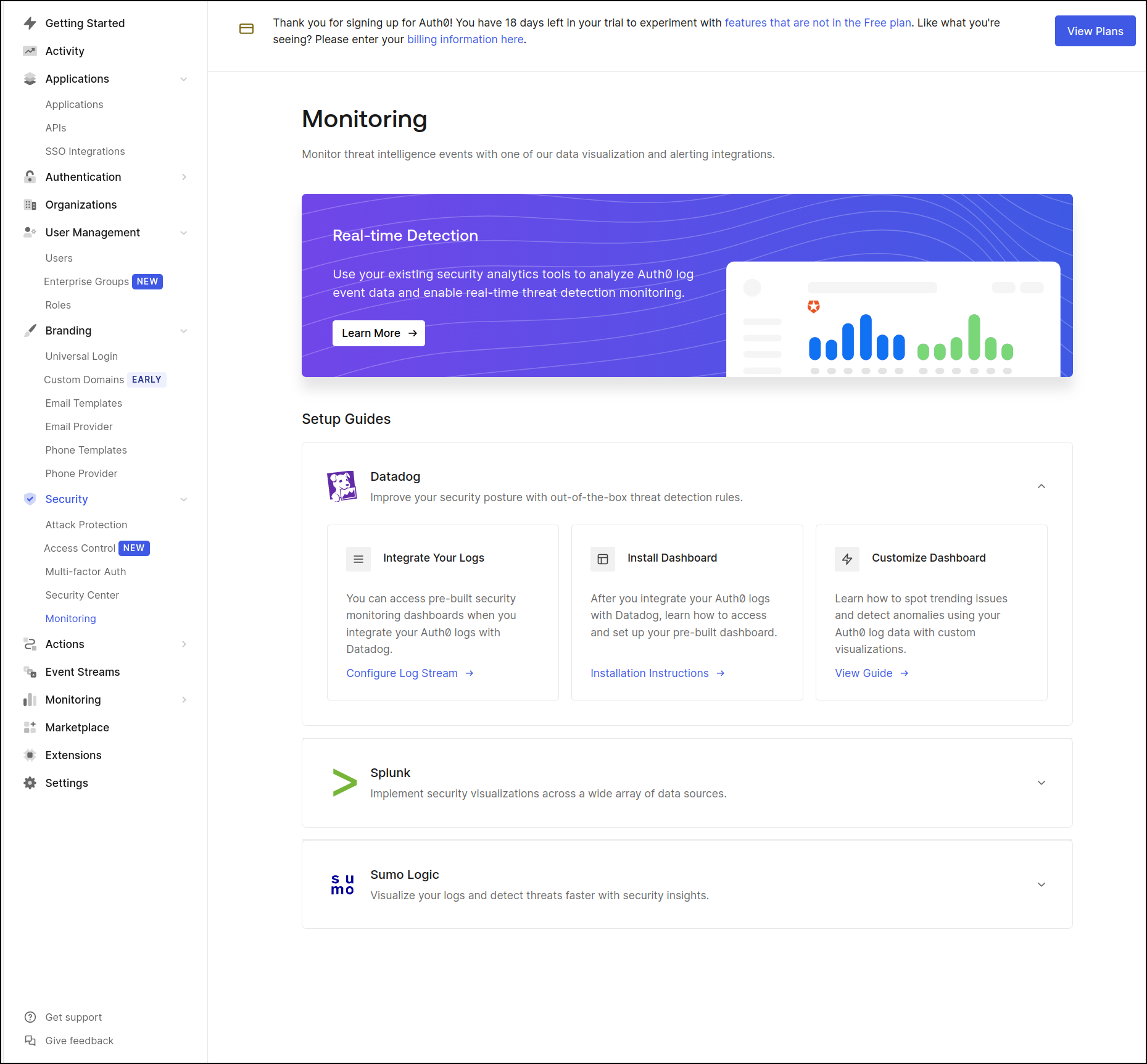Collapse the Datadog setup guide

click(x=1041, y=486)
